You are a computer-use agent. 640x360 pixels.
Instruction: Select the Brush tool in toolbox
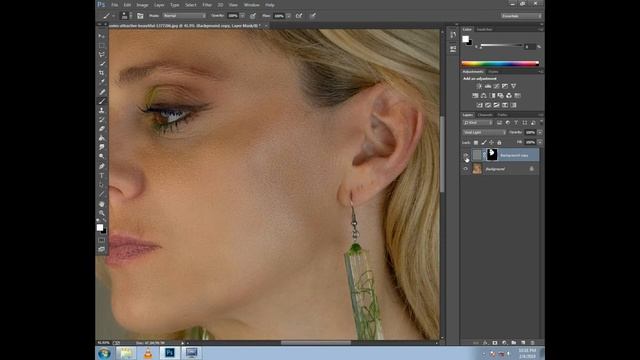(102, 101)
